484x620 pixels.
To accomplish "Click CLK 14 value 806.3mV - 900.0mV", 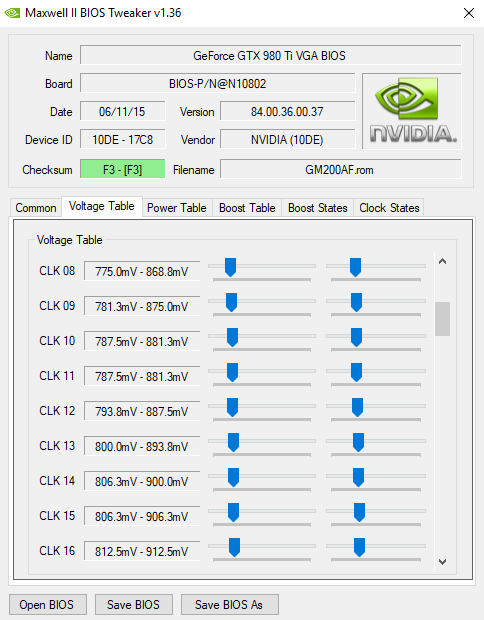I will point(142,481).
